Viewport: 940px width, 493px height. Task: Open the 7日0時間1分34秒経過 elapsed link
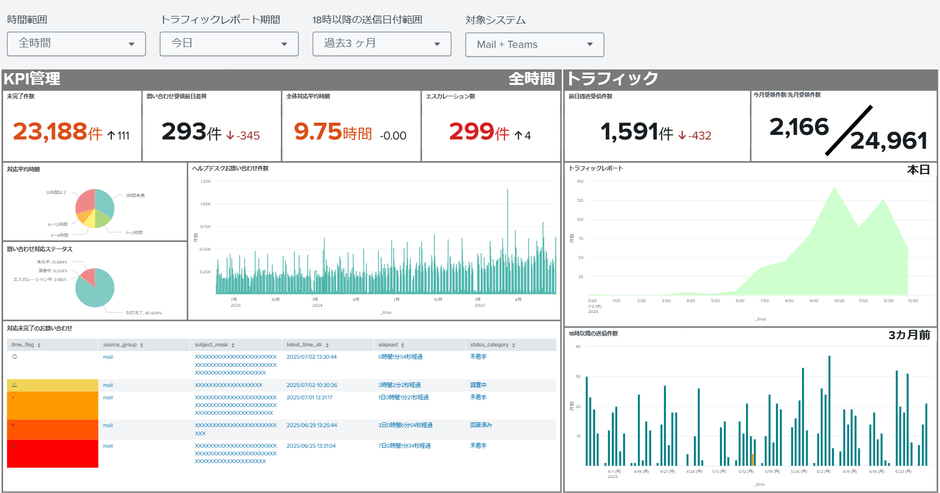tap(405, 445)
